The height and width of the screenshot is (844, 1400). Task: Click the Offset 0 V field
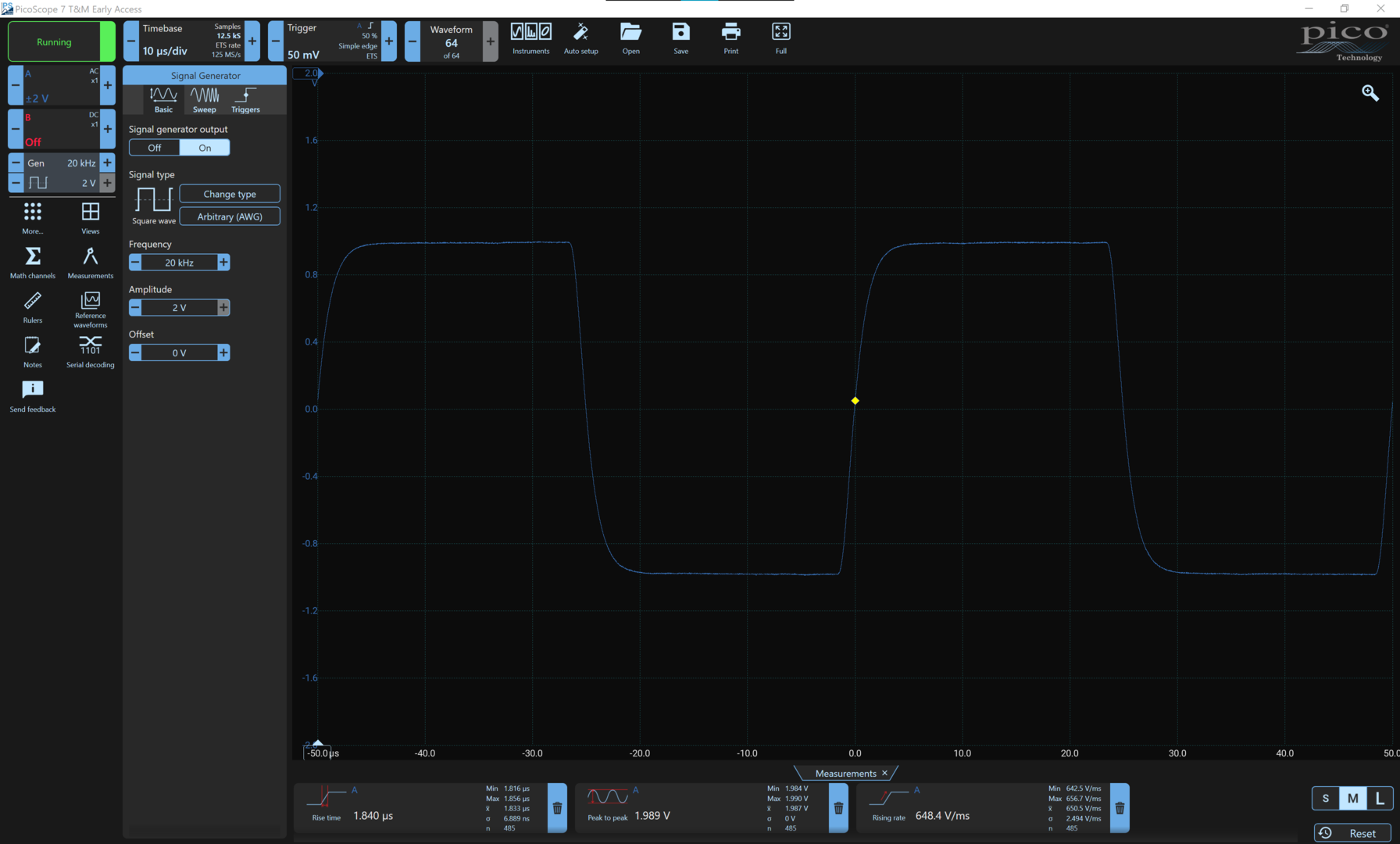(x=179, y=352)
